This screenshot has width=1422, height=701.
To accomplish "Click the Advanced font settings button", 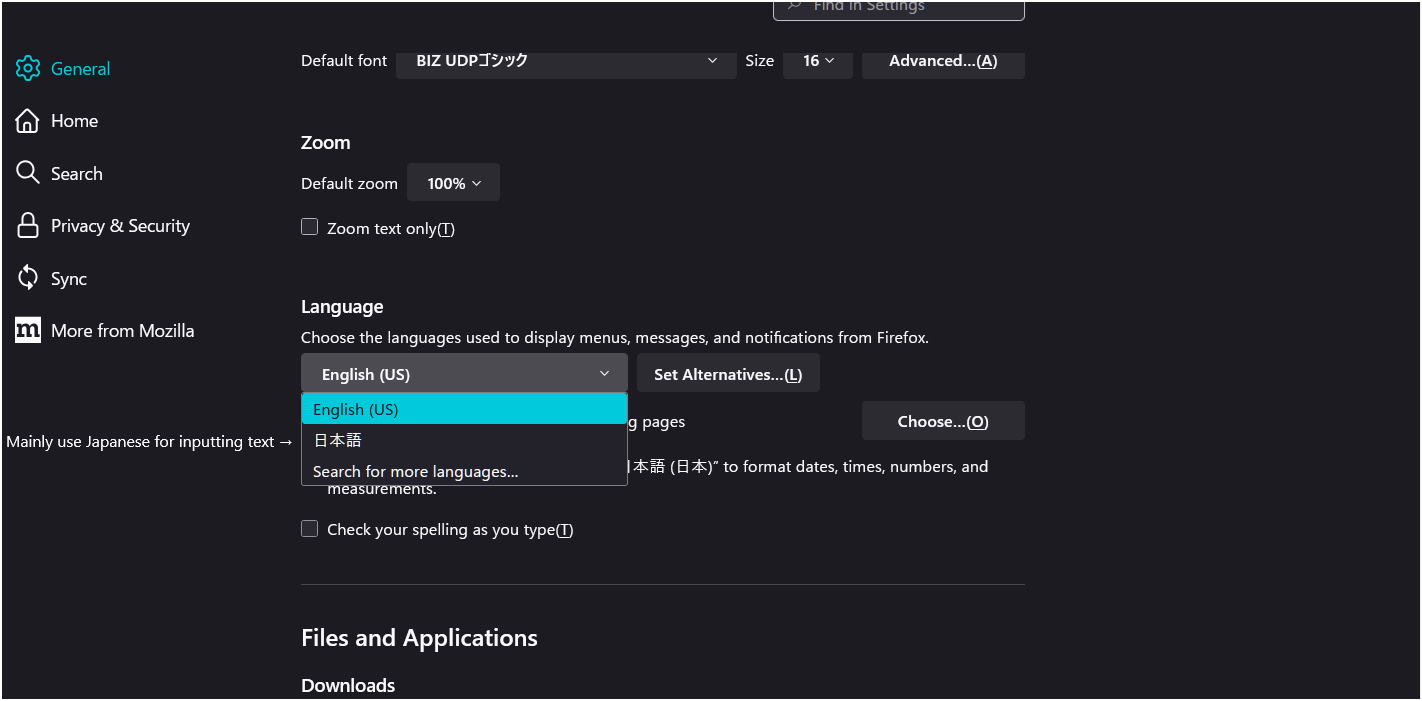I will click(942, 61).
